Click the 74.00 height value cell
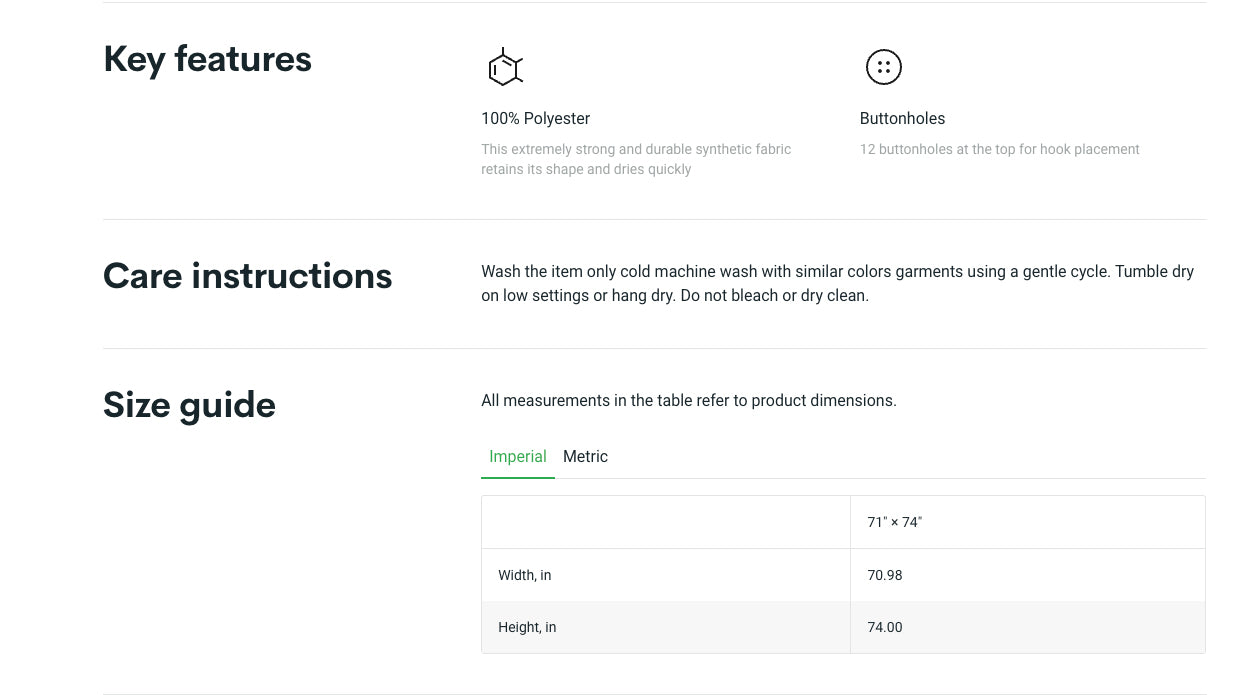Viewport: 1255px width, 695px height. 885,627
